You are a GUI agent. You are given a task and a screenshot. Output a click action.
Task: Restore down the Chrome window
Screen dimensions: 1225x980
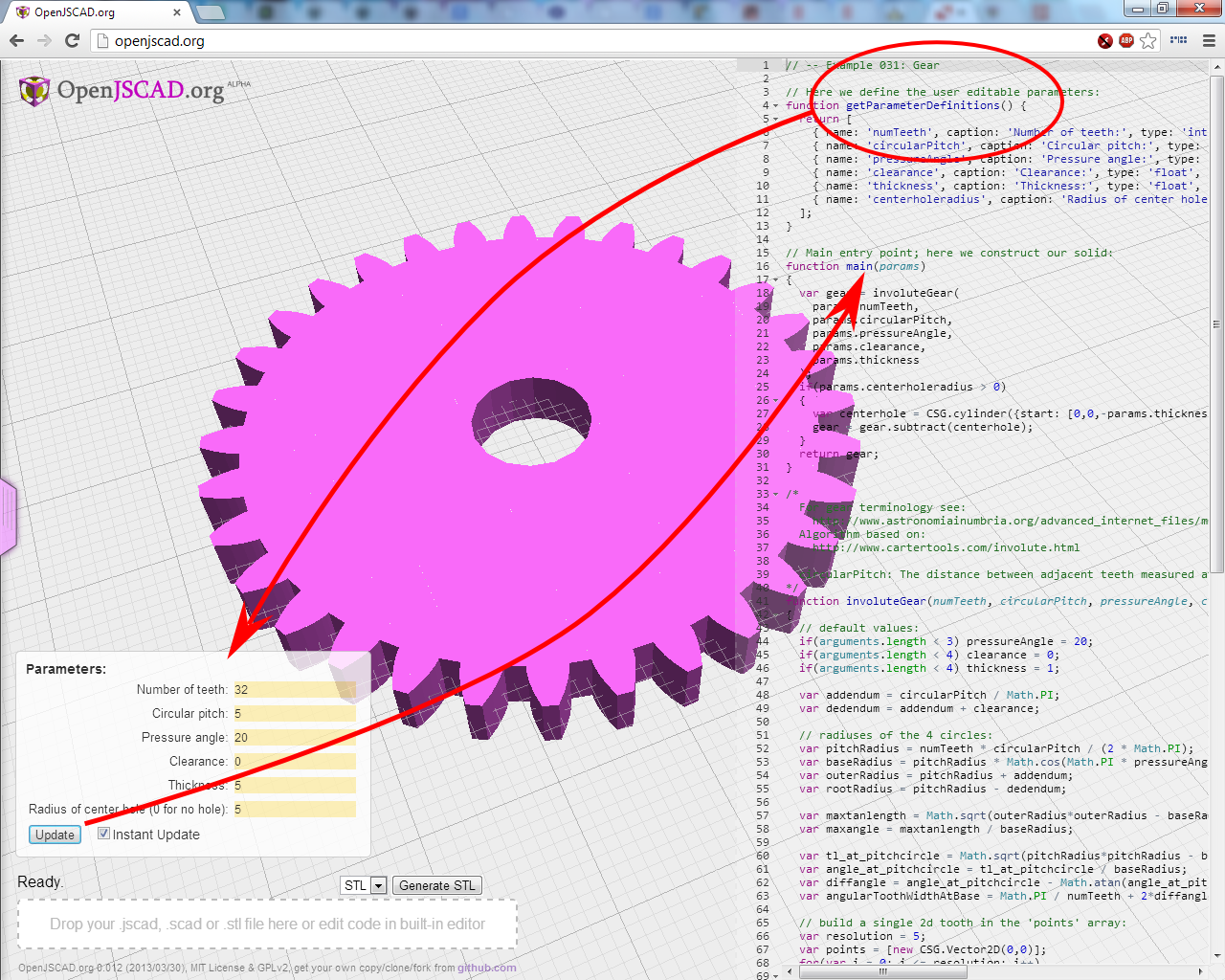click(1162, 9)
